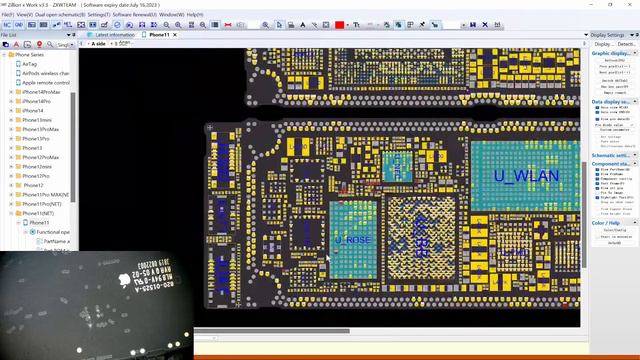Expand the iPhone12ProMax folder
The width and height of the screenshot is (640, 360).
click(11, 158)
